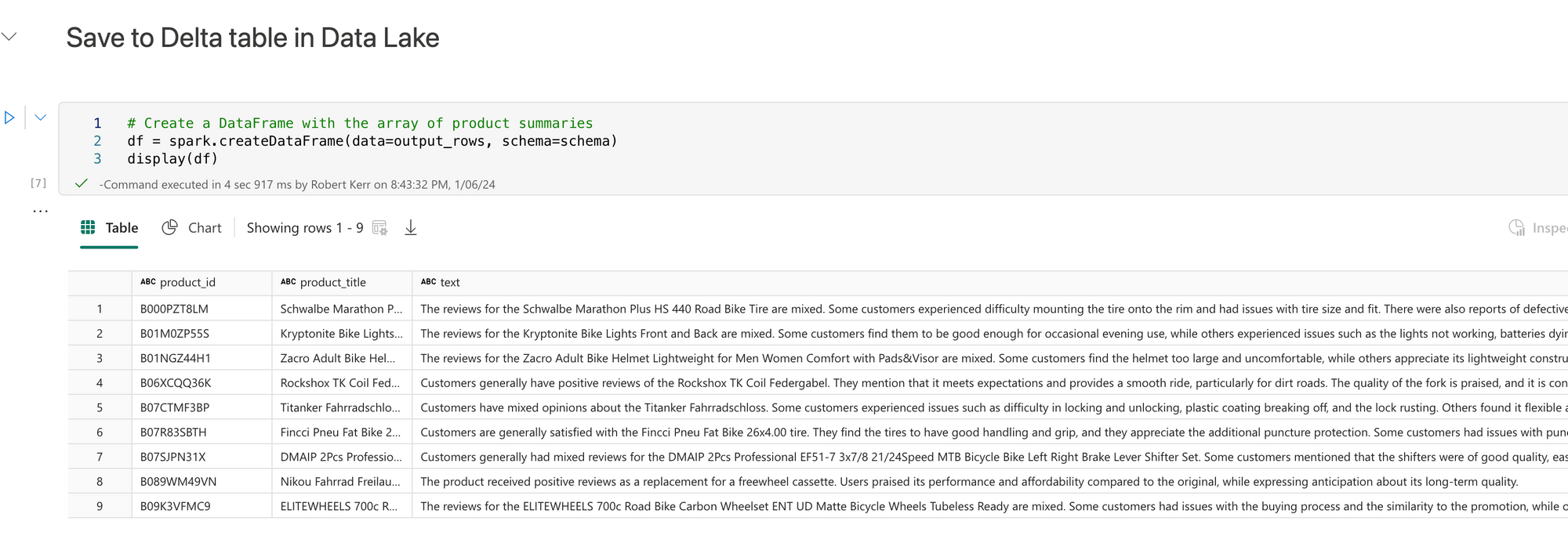Run the createDataFrame code cell

[x=9, y=118]
